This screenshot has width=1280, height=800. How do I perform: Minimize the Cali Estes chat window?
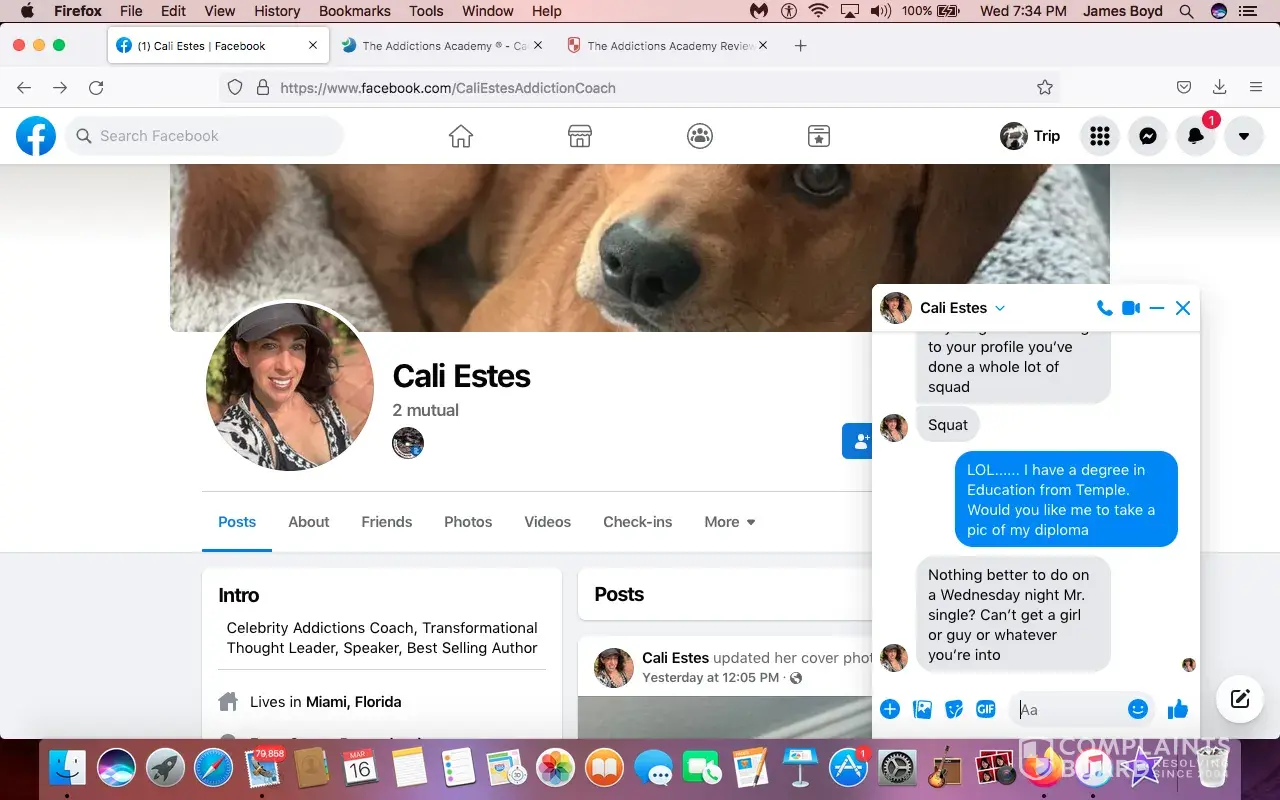pos(1157,308)
